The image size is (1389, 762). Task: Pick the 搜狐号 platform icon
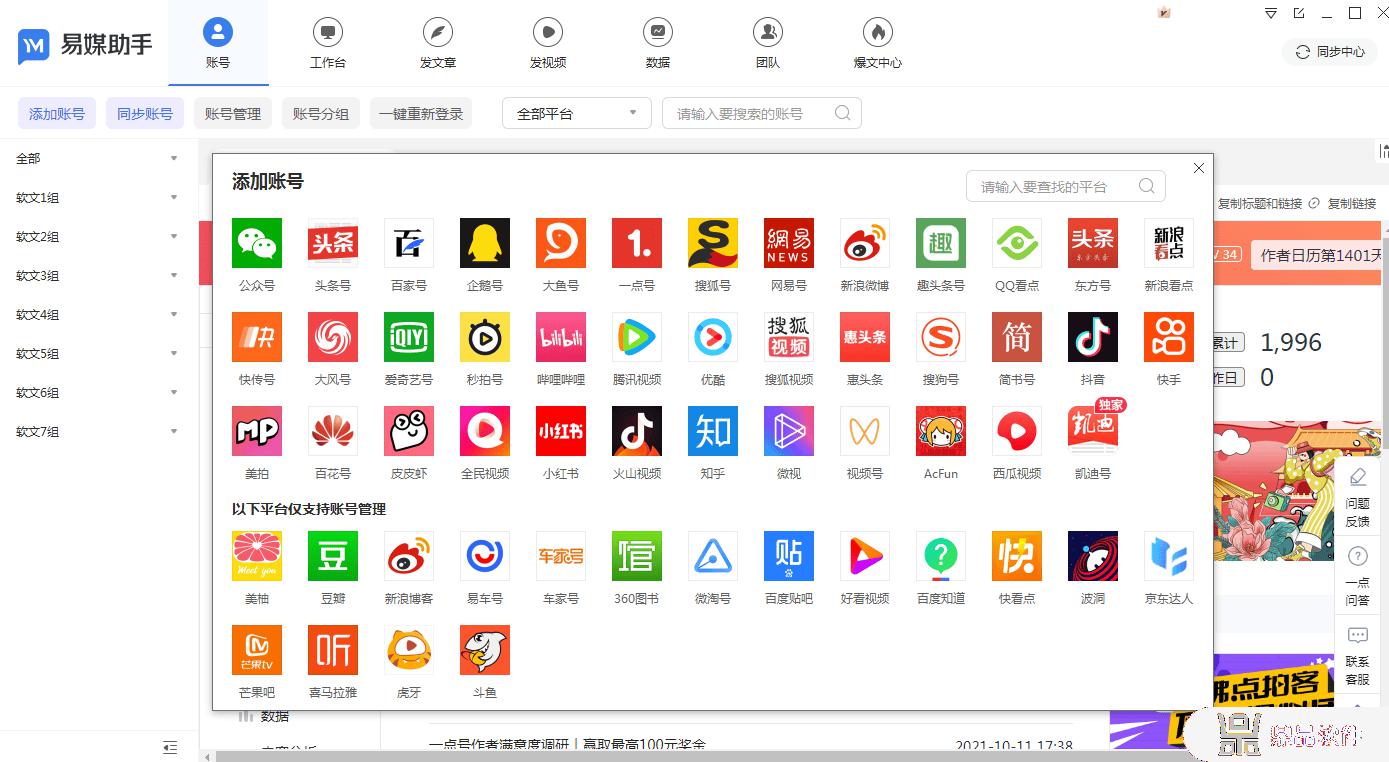point(713,243)
